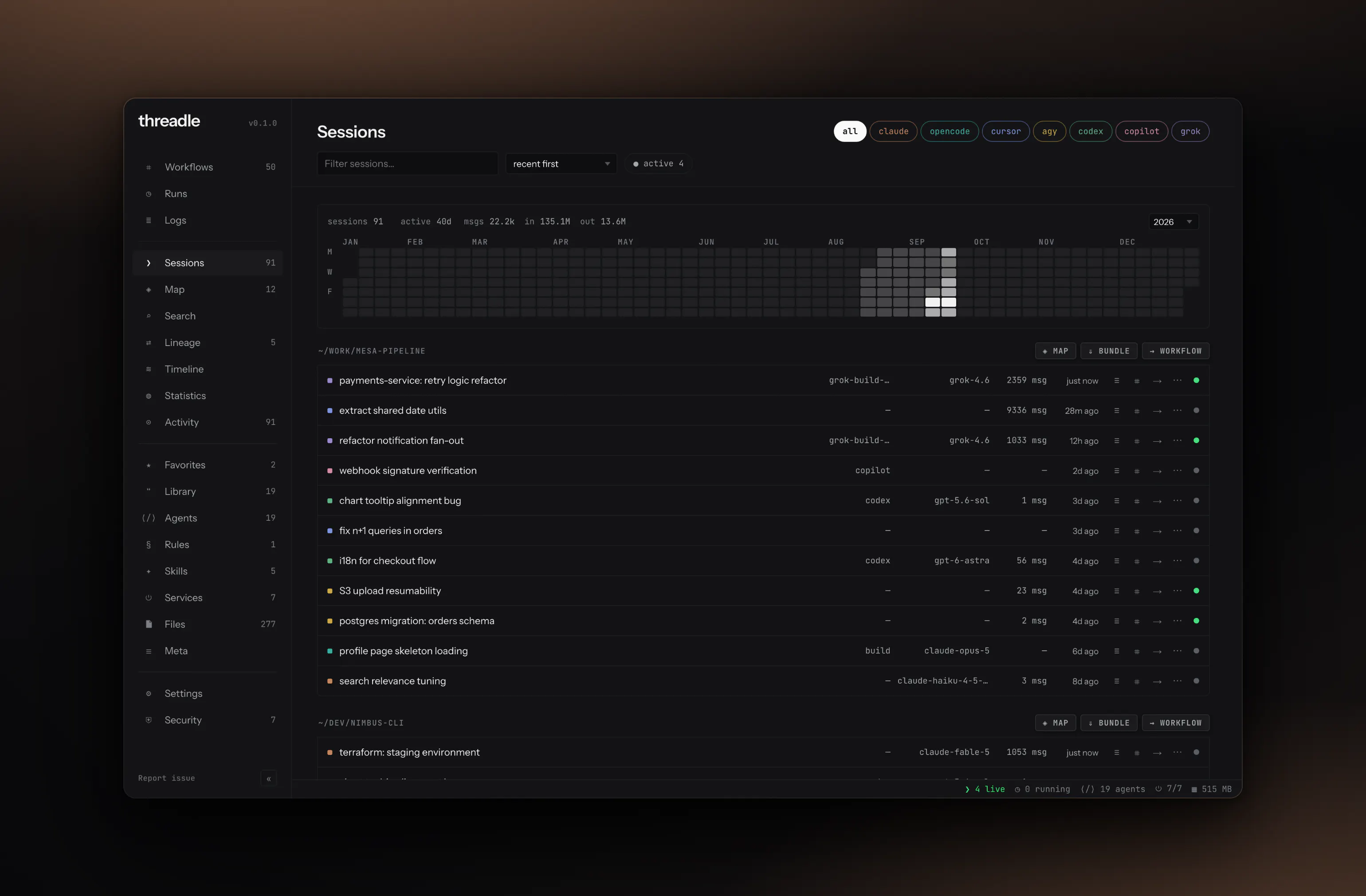Click the Agents bracket icon
Screen dimensions: 1366x896
click(x=149, y=518)
